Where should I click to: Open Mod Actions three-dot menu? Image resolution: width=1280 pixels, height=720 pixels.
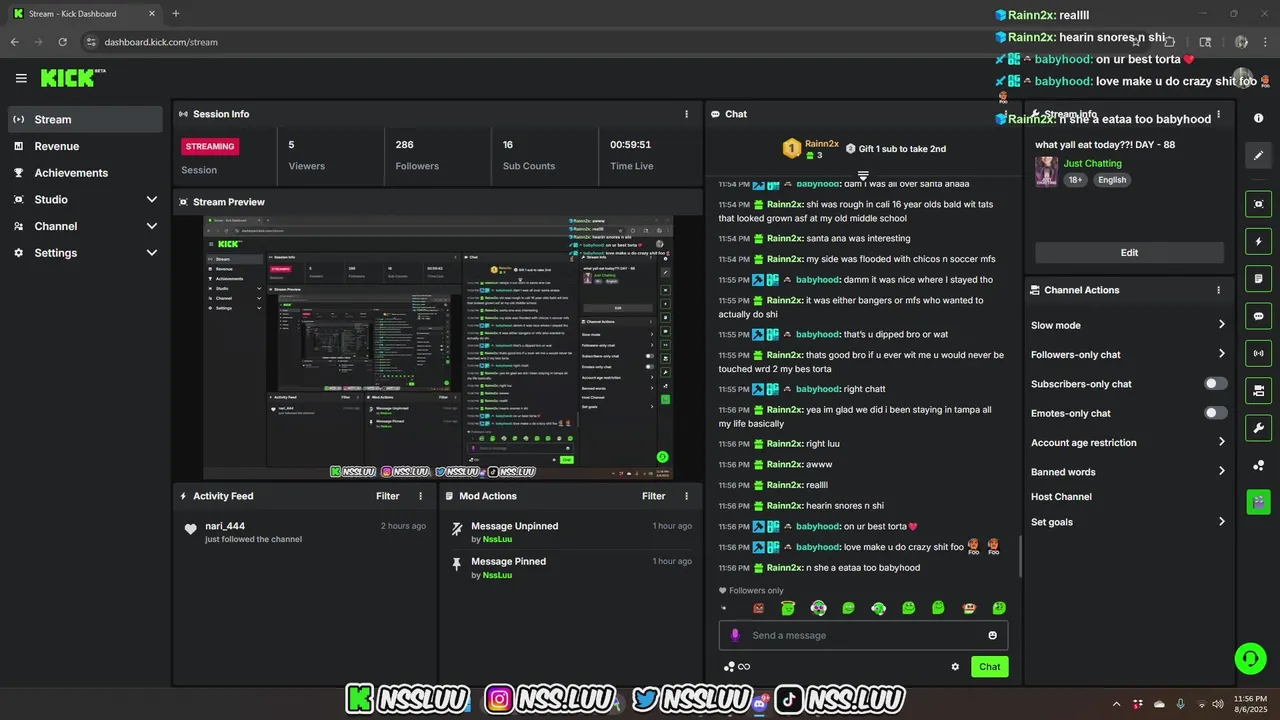[x=686, y=496]
